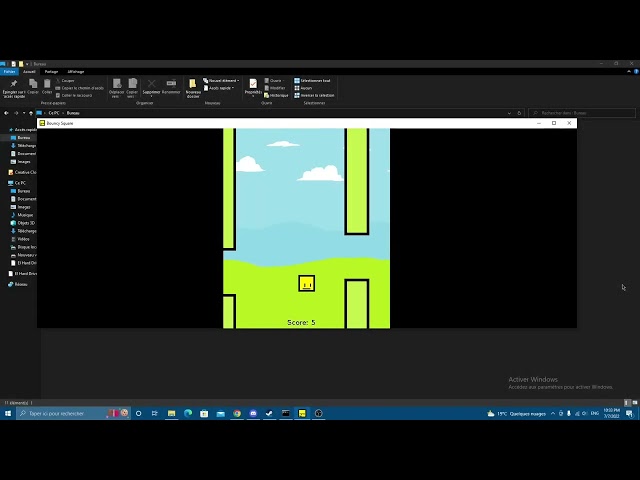Viewport: 640px width, 480px height.
Task: Select Téléchargements under Accès rapide
Action: 24,146
